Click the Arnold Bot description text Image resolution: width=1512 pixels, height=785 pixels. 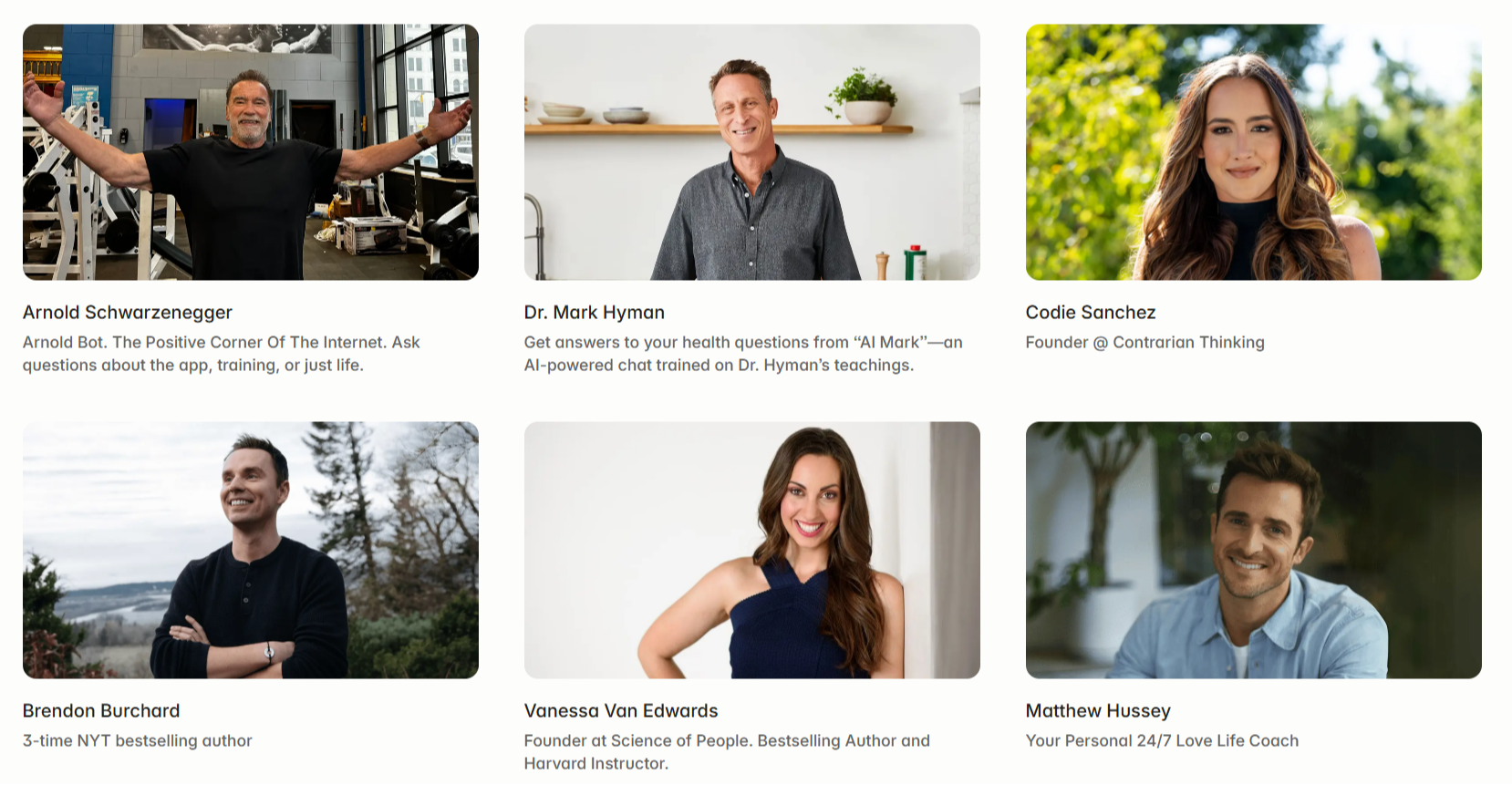222,354
